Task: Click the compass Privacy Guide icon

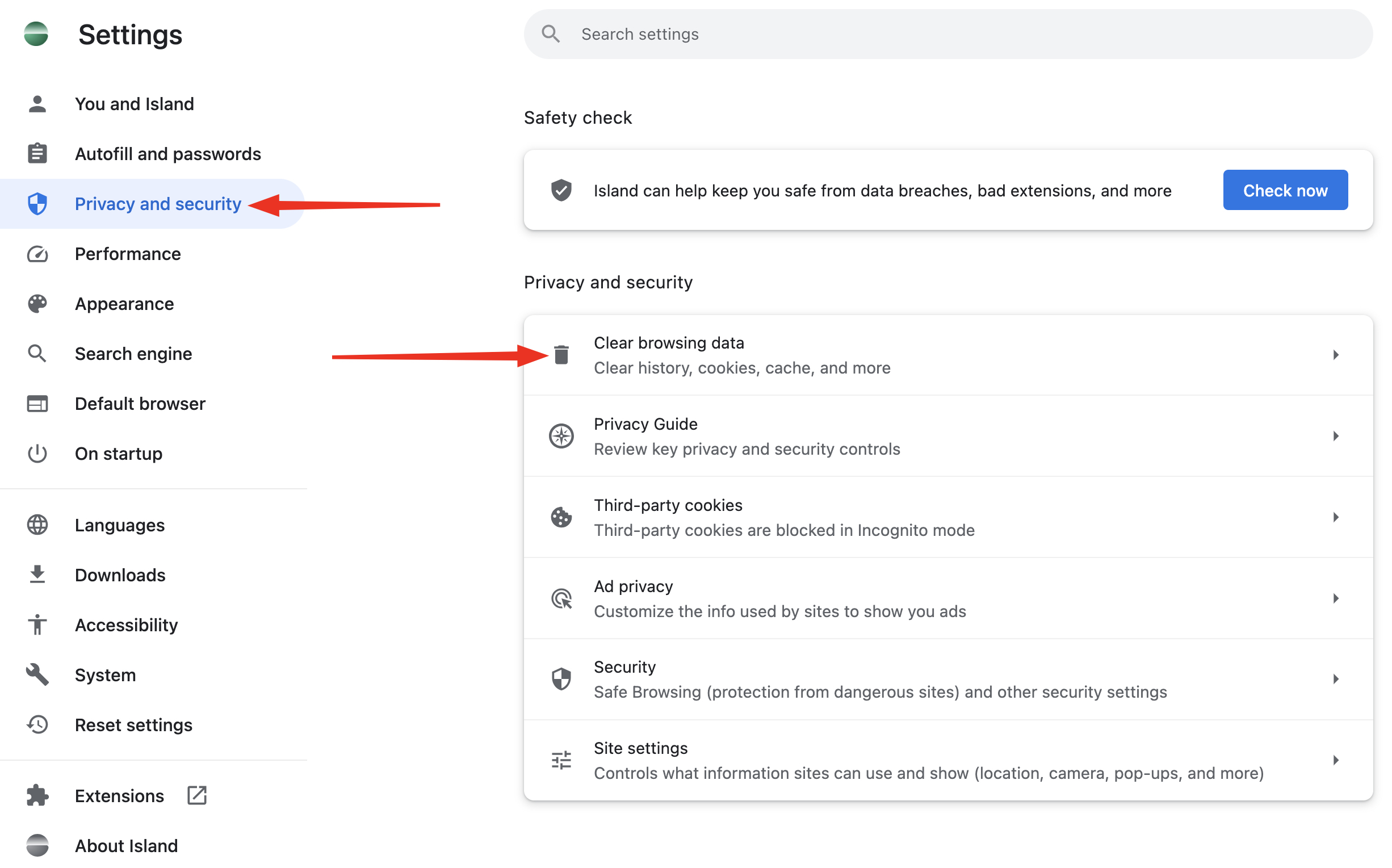Action: coord(561,436)
